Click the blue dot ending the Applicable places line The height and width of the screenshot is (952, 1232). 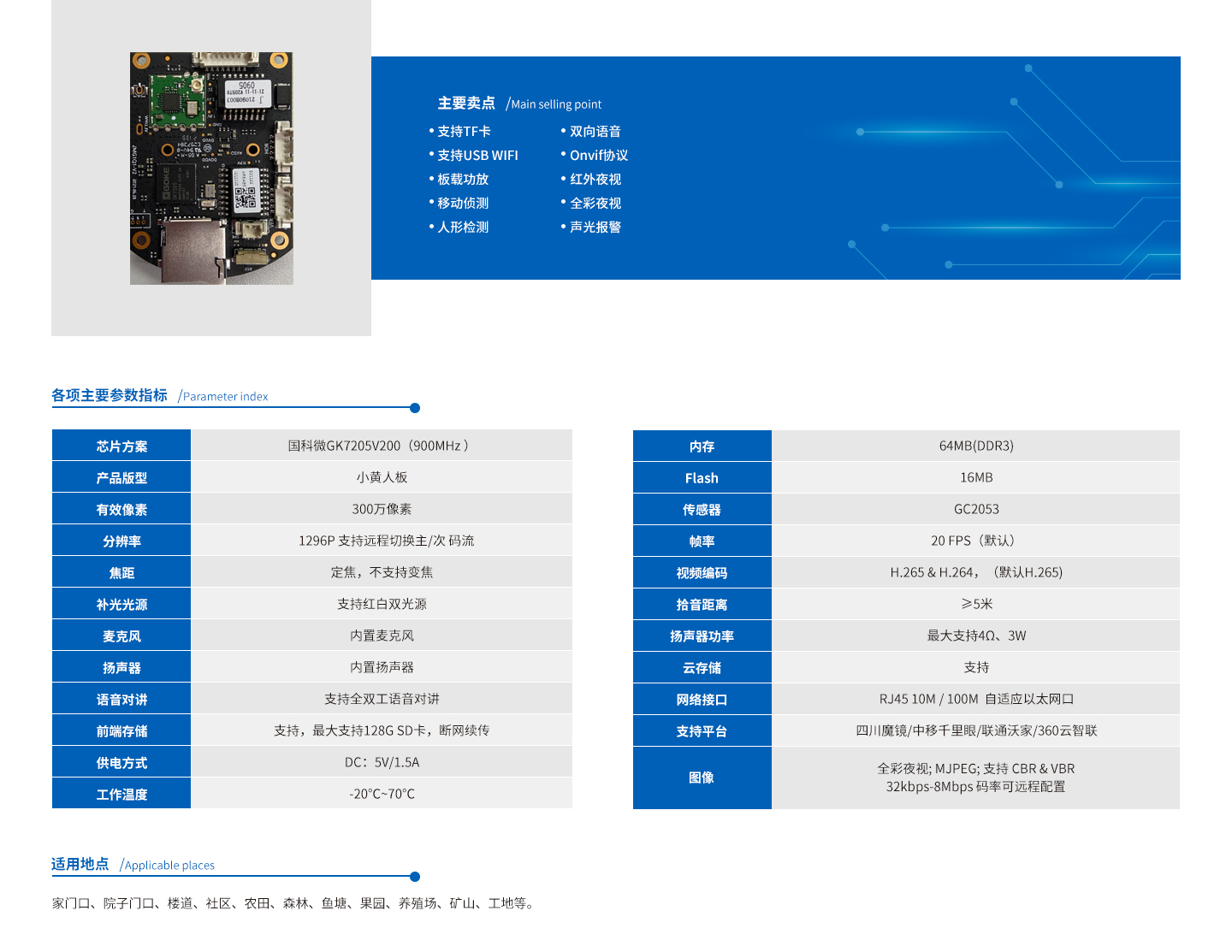415,877
